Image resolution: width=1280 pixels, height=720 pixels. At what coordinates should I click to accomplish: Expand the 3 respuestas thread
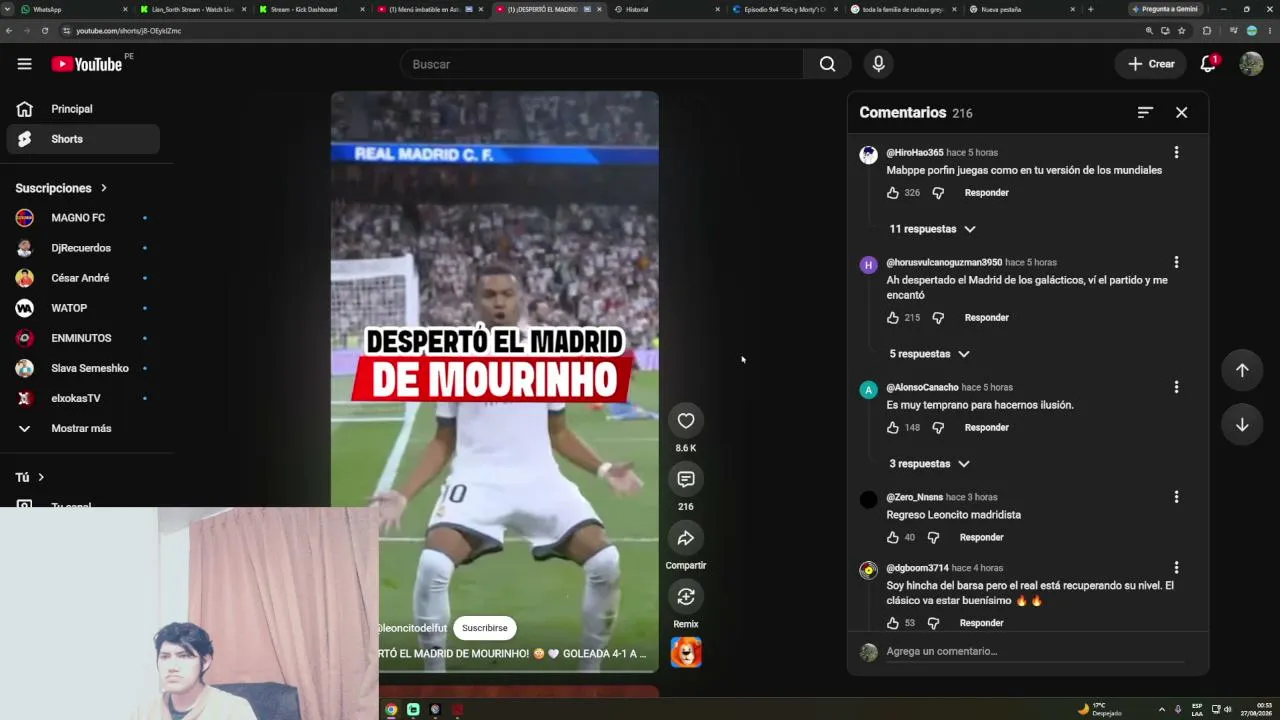tap(929, 464)
